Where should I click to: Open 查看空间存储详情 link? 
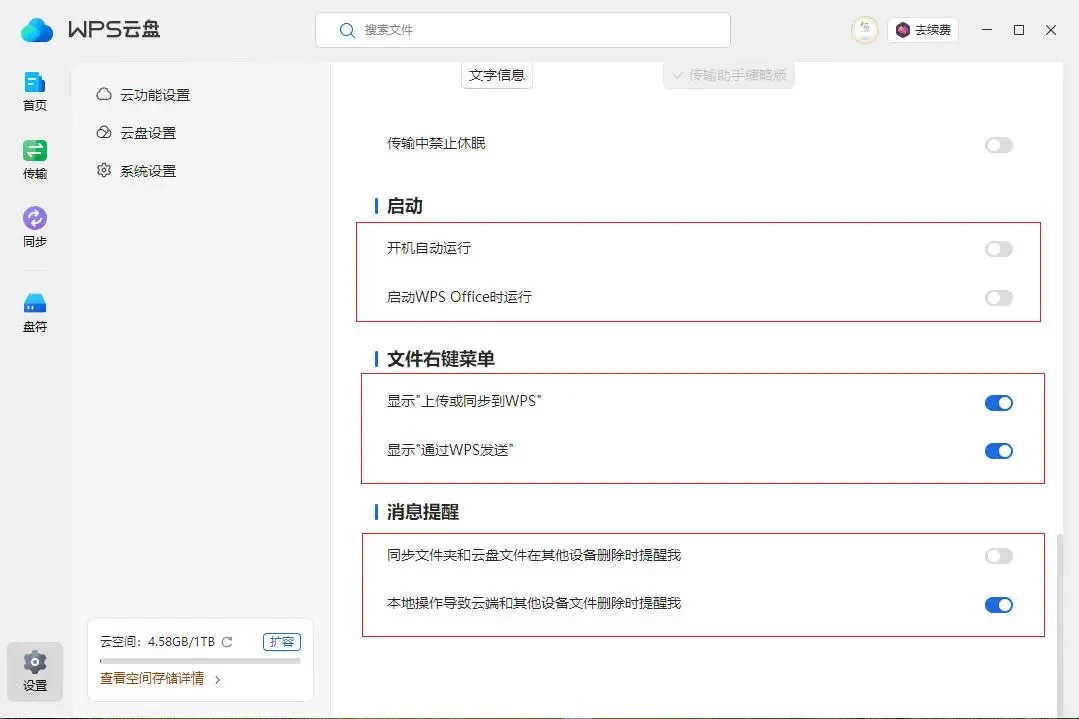(160, 679)
